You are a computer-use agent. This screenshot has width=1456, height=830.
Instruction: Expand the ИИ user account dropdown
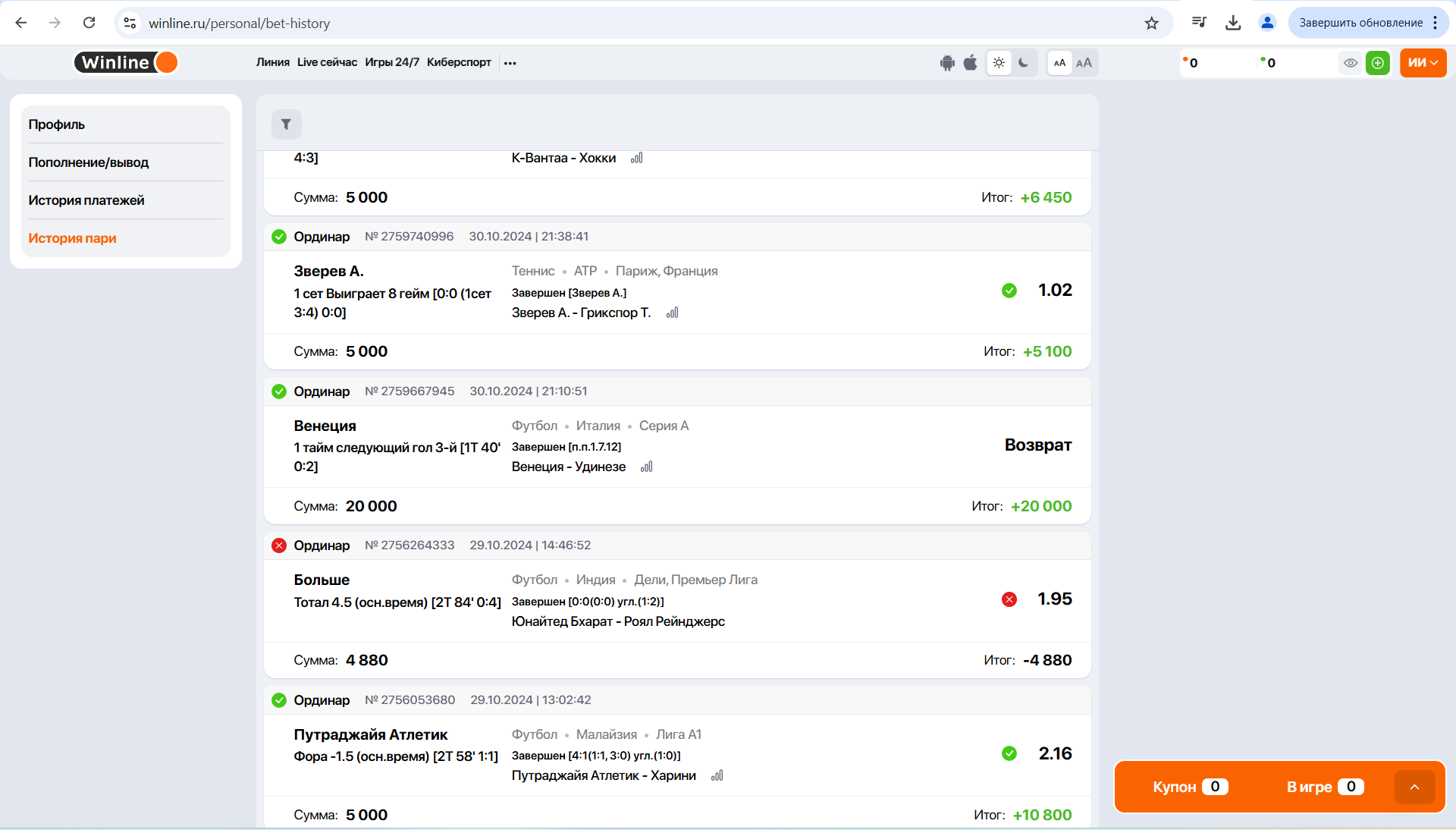pos(1423,63)
